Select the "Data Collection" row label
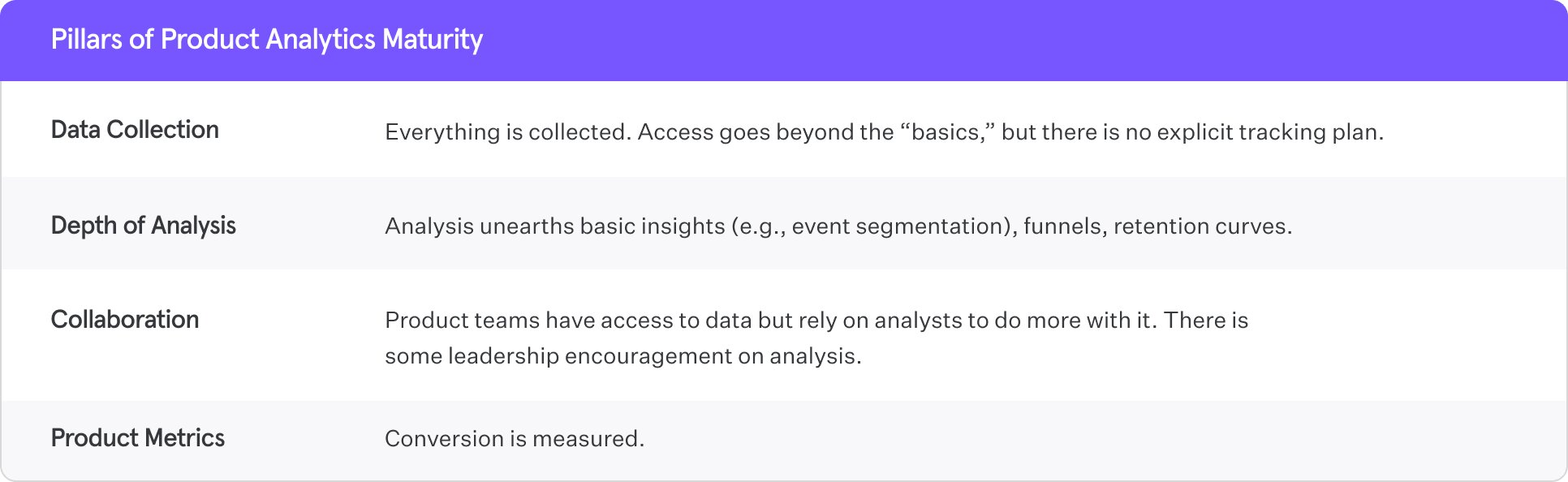The width and height of the screenshot is (1568, 482). 135,130
